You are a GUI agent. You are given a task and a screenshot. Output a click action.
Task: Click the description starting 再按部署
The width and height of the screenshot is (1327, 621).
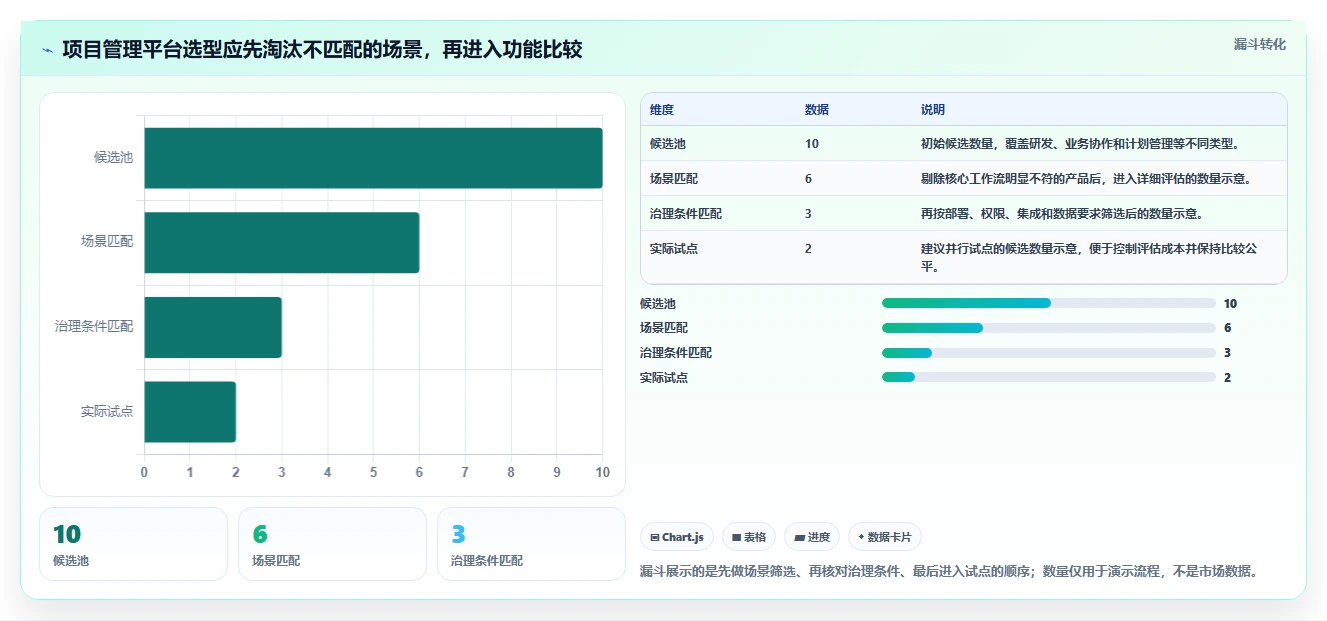(1062, 214)
